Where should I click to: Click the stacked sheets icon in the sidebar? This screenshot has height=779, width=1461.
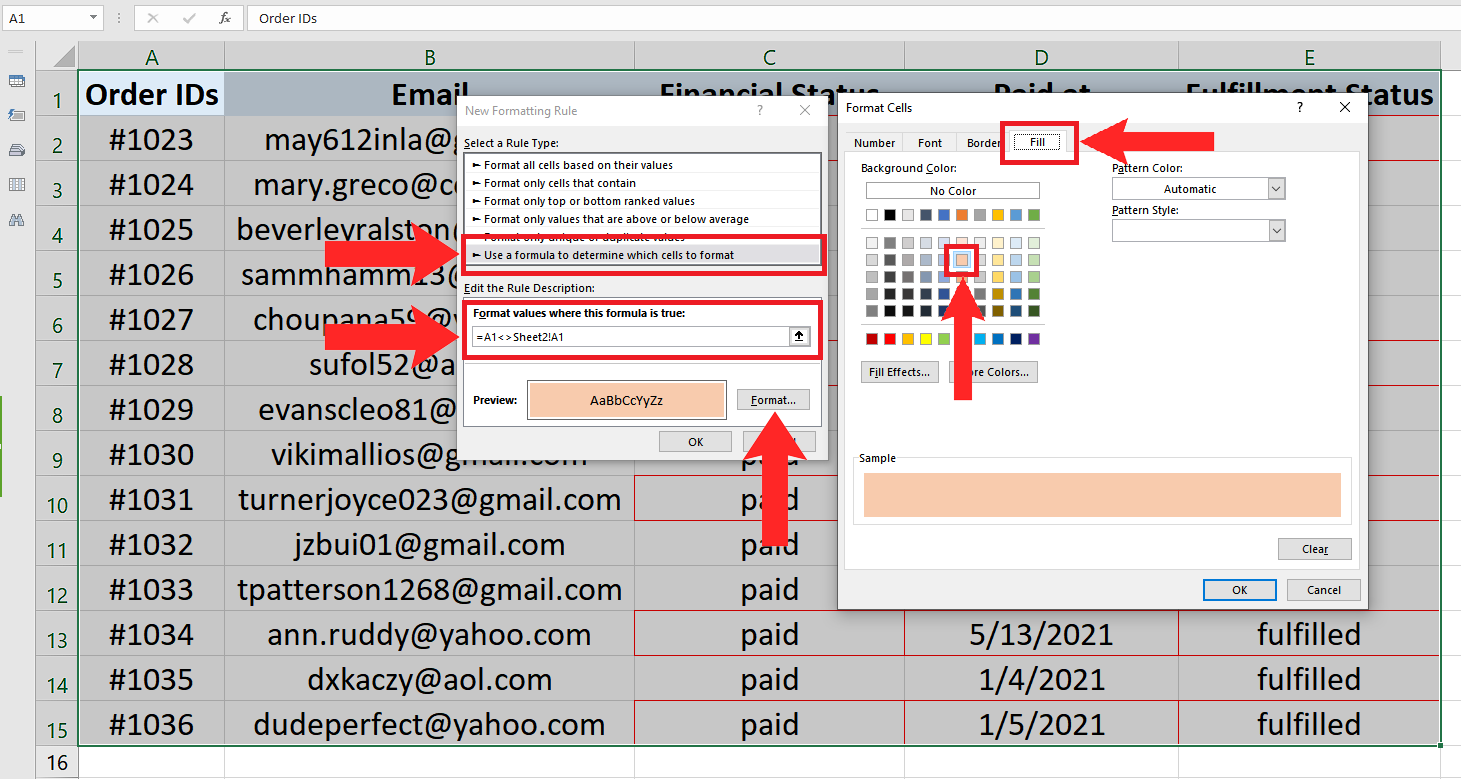coord(16,146)
